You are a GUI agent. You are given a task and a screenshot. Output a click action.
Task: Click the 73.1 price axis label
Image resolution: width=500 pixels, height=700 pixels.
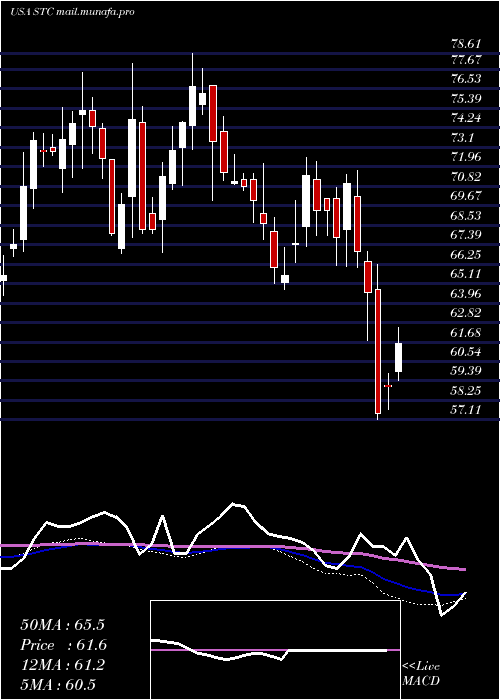click(462, 138)
